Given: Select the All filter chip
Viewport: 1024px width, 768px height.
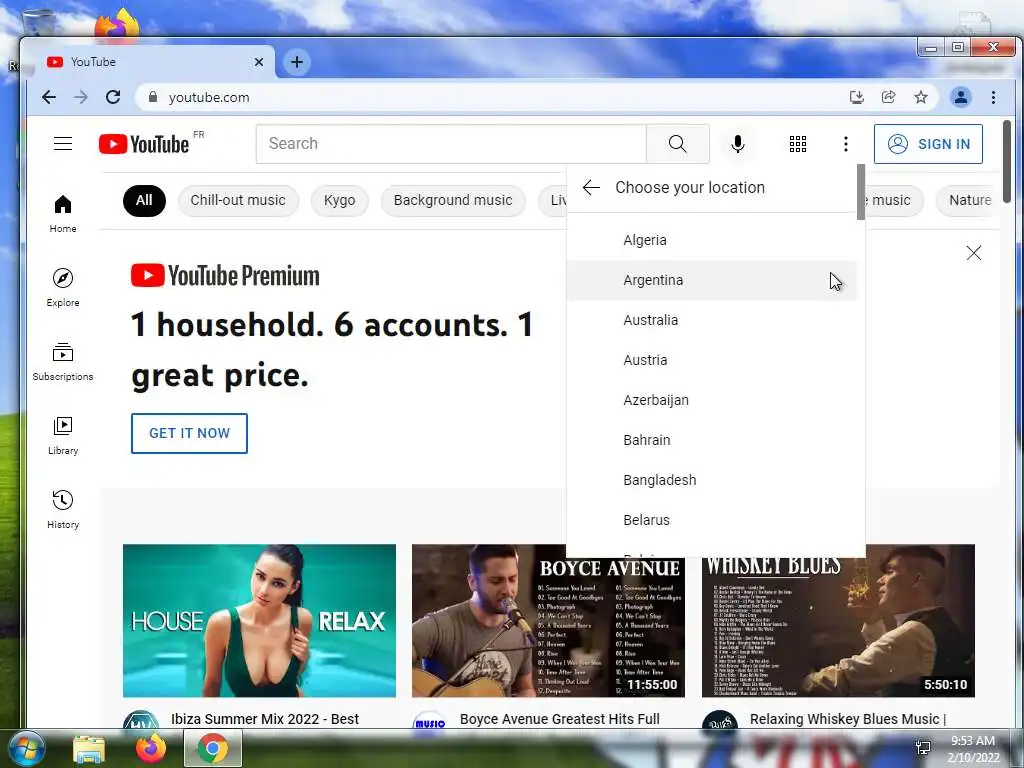Looking at the screenshot, I should [144, 200].
